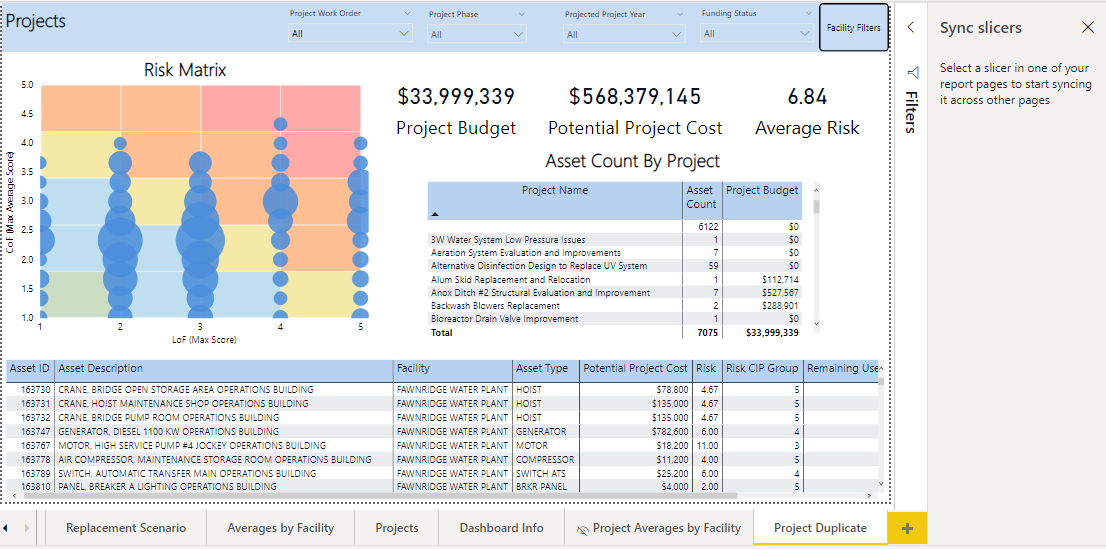Click the Facility Filters button
This screenshot has width=1106, height=549.
[853, 28]
